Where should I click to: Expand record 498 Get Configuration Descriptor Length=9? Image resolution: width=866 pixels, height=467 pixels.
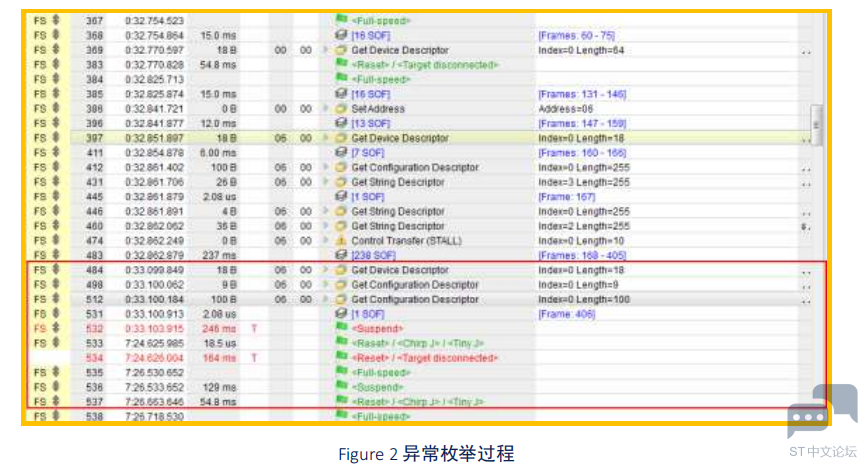pyautogui.click(x=325, y=284)
